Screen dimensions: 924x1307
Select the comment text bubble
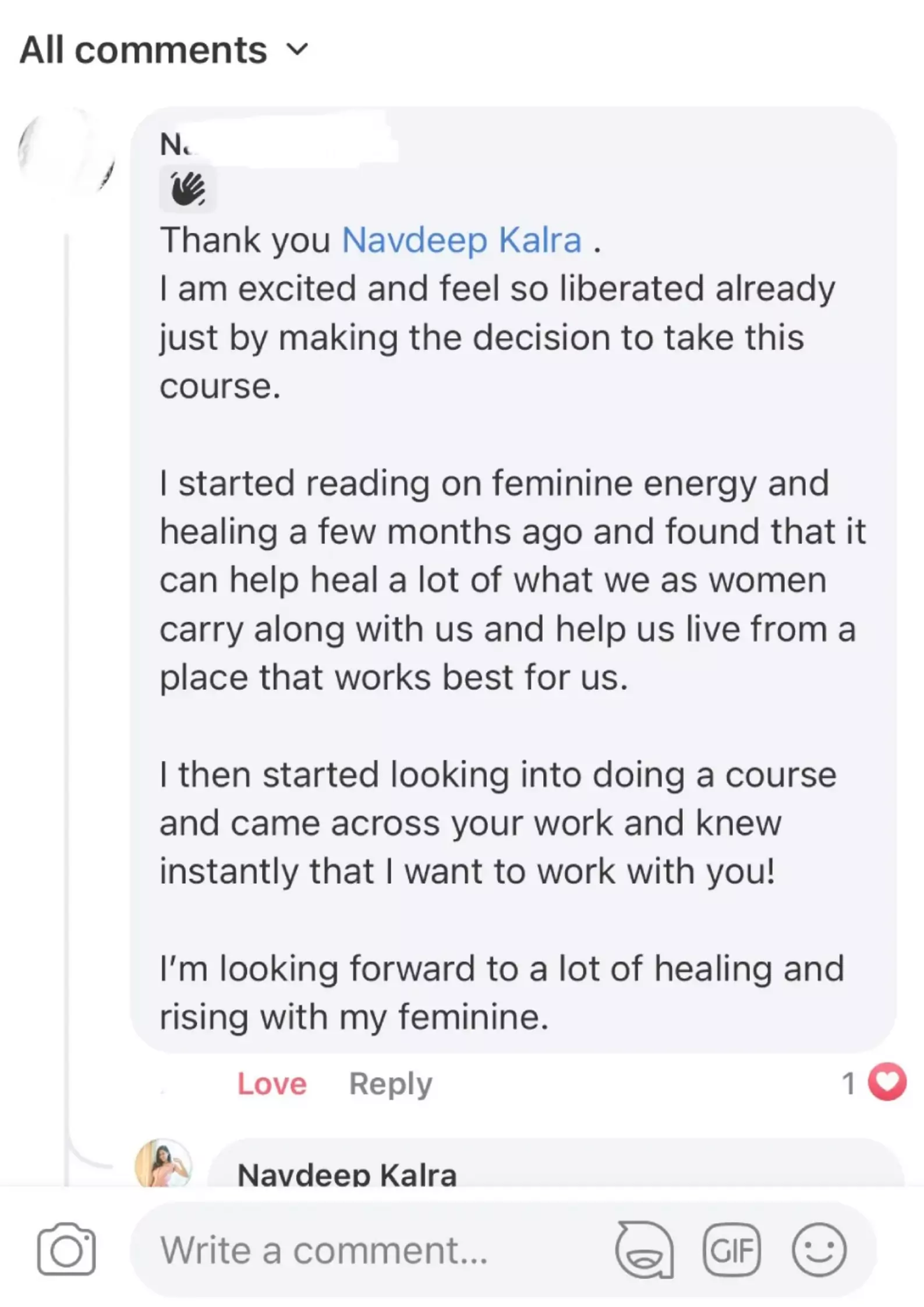[x=513, y=579]
